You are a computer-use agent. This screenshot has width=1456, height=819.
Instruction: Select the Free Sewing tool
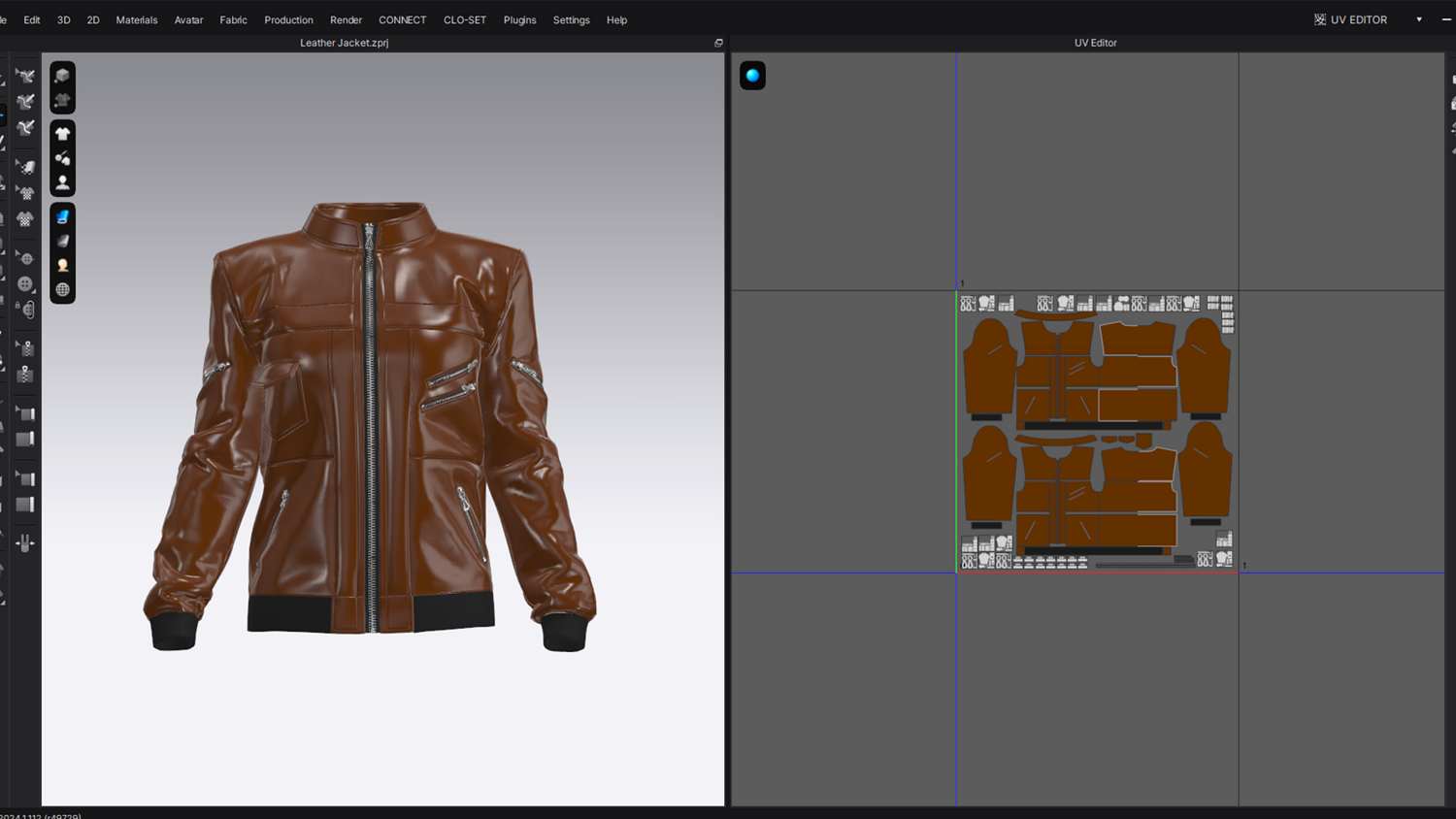(x=25, y=127)
